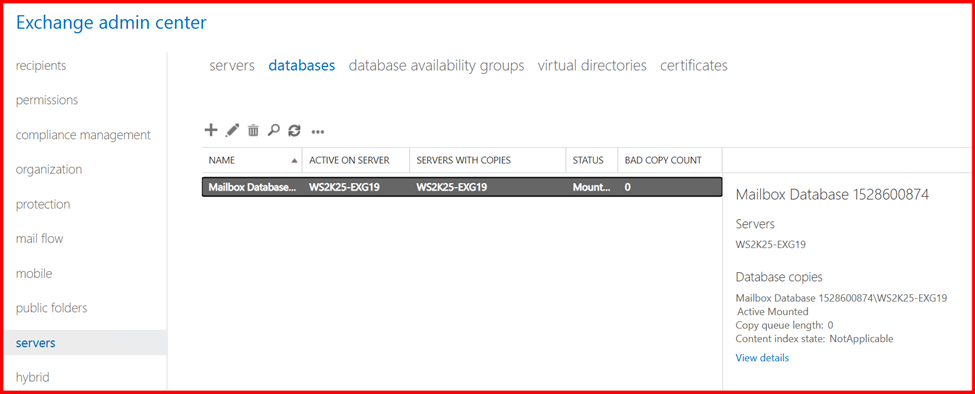The image size is (975, 394).
Task: Click the Mounted status cell
Action: click(x=591, y=187)
